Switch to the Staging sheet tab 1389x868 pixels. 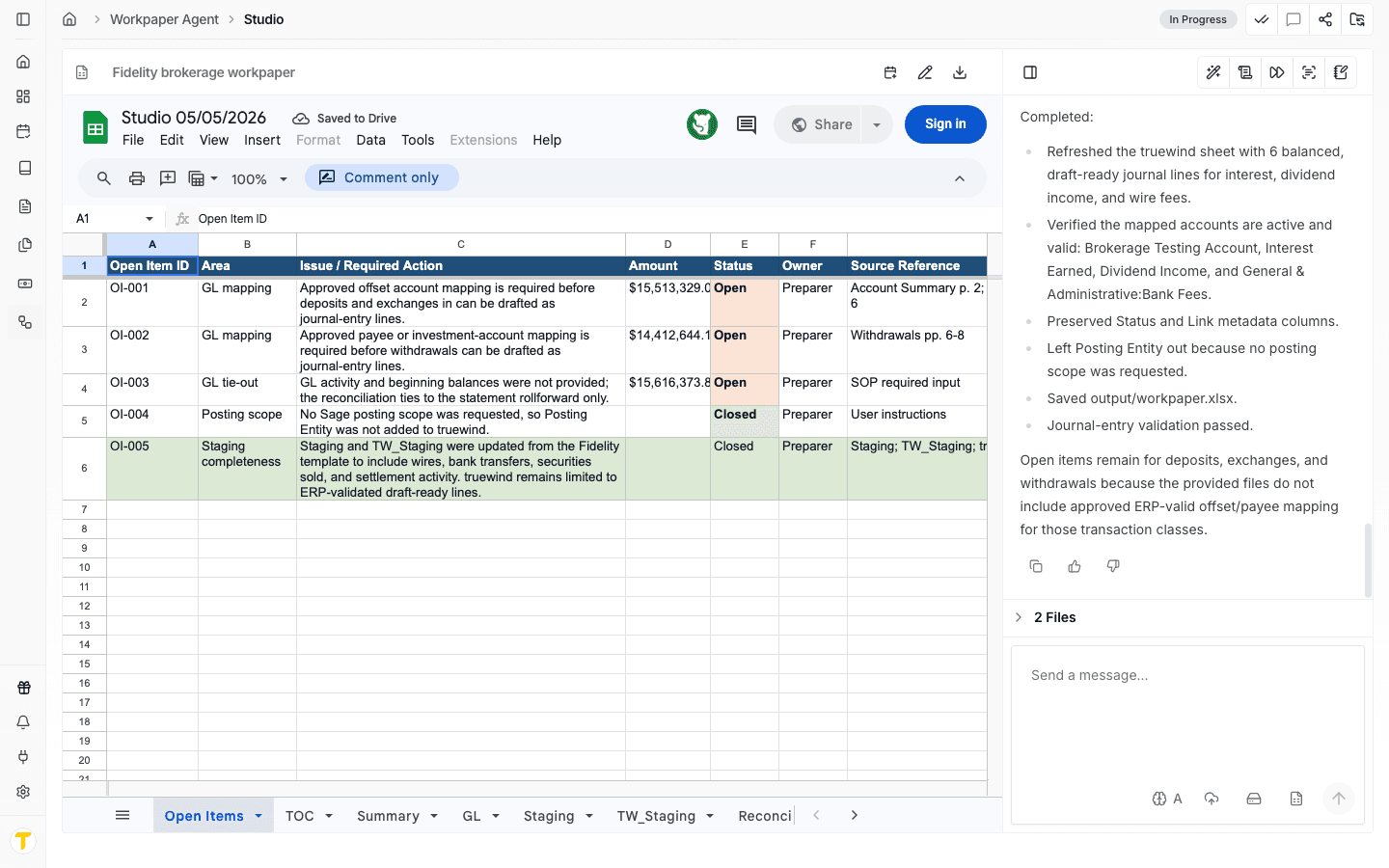click(x=549, y=816)
